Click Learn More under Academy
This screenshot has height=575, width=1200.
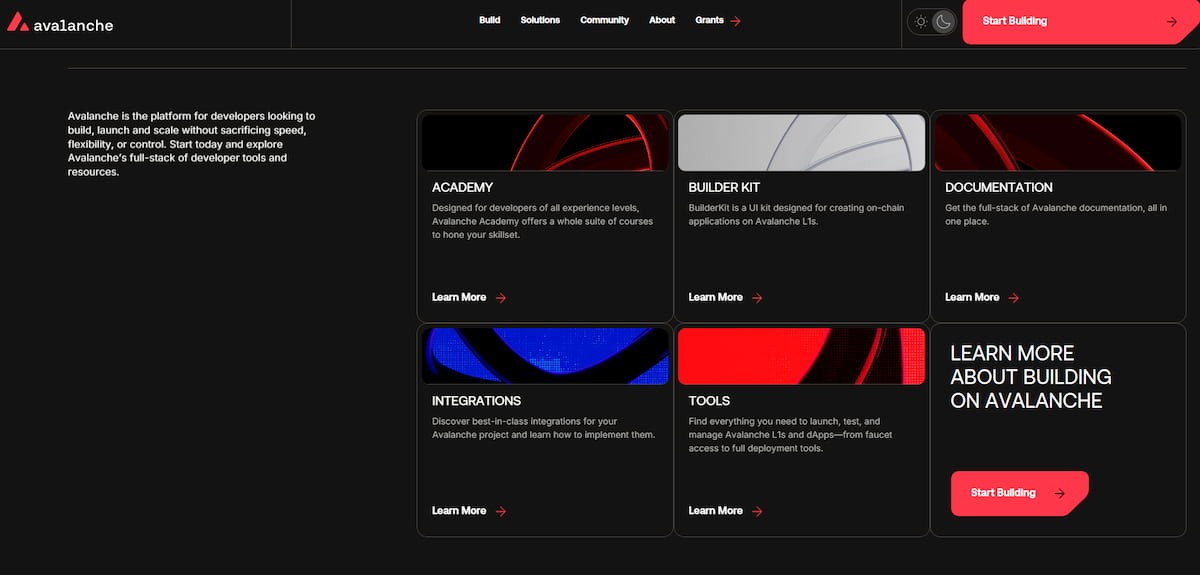(x=459, y=297)
